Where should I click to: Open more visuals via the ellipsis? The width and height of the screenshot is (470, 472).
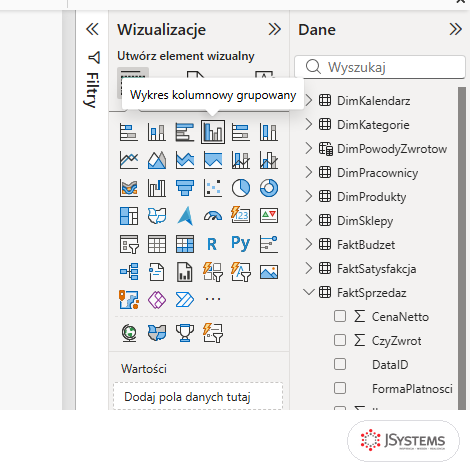click(x=213, y=299)
